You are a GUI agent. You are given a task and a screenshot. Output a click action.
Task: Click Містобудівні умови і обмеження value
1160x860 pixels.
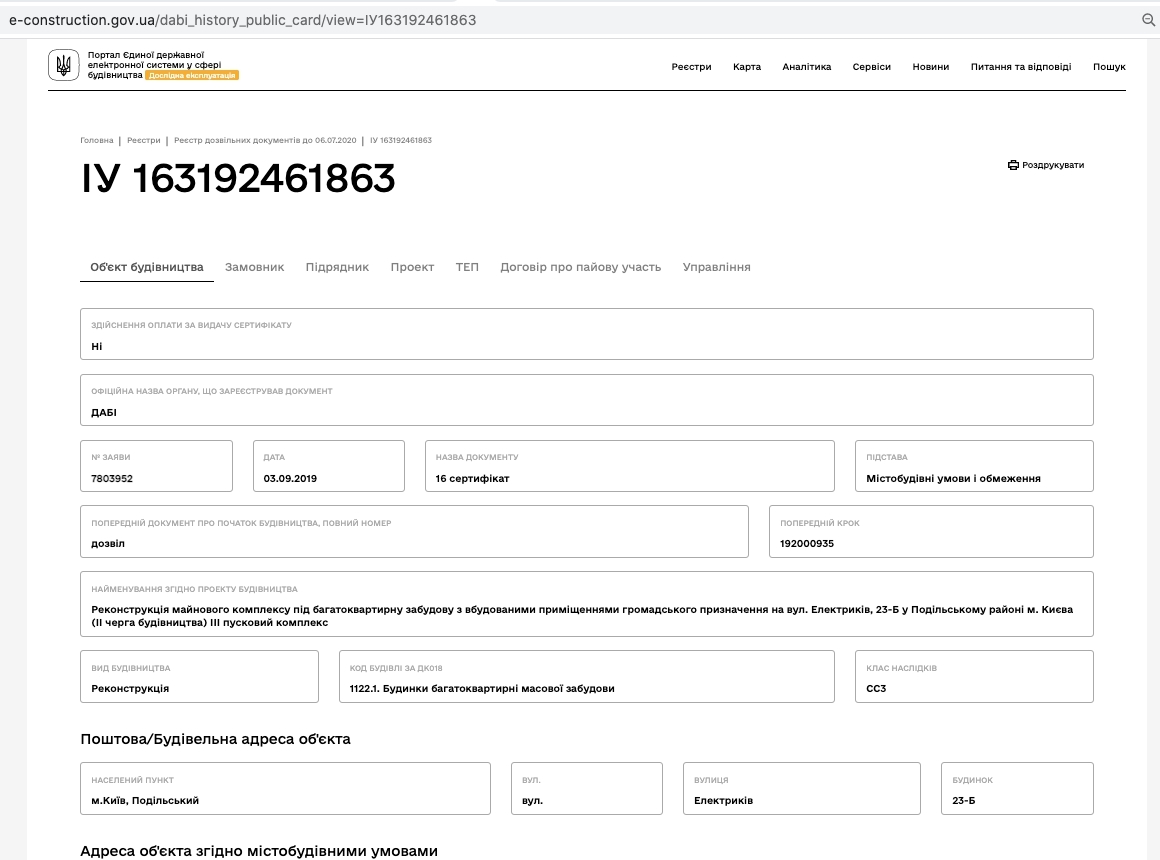(953, 478)
